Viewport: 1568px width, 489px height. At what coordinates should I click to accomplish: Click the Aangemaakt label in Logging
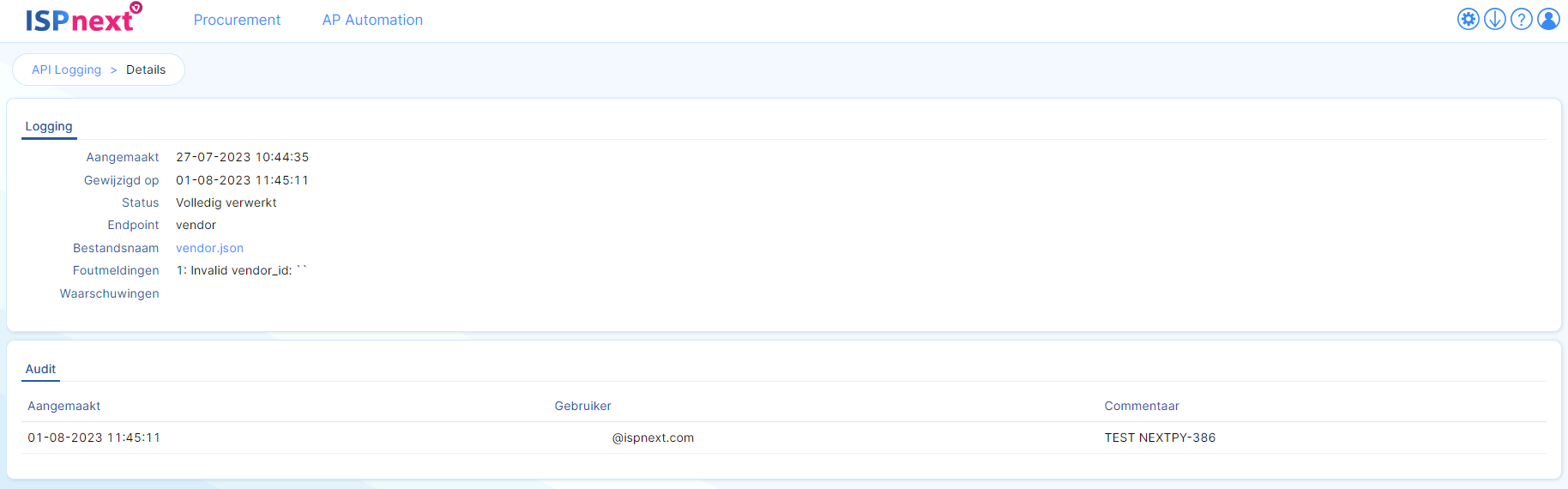122,157
